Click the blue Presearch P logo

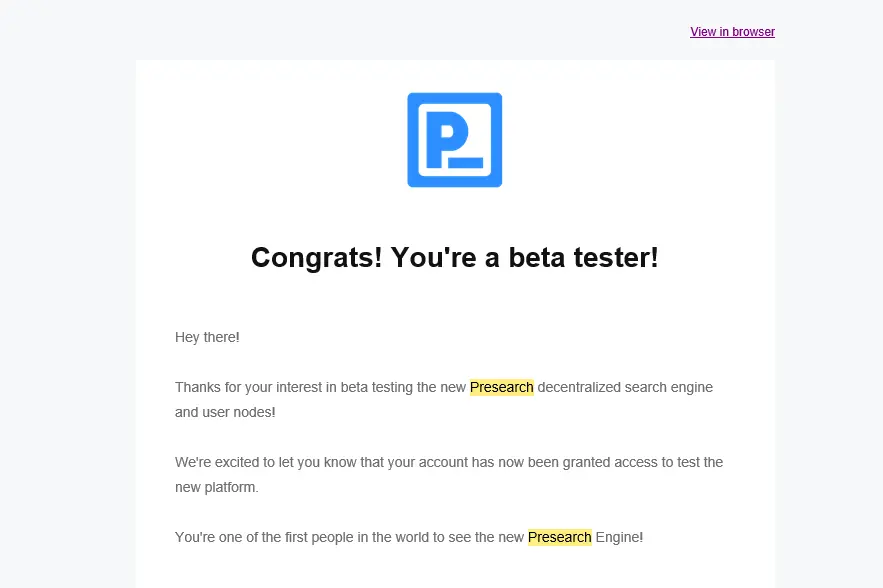[454, 140]
